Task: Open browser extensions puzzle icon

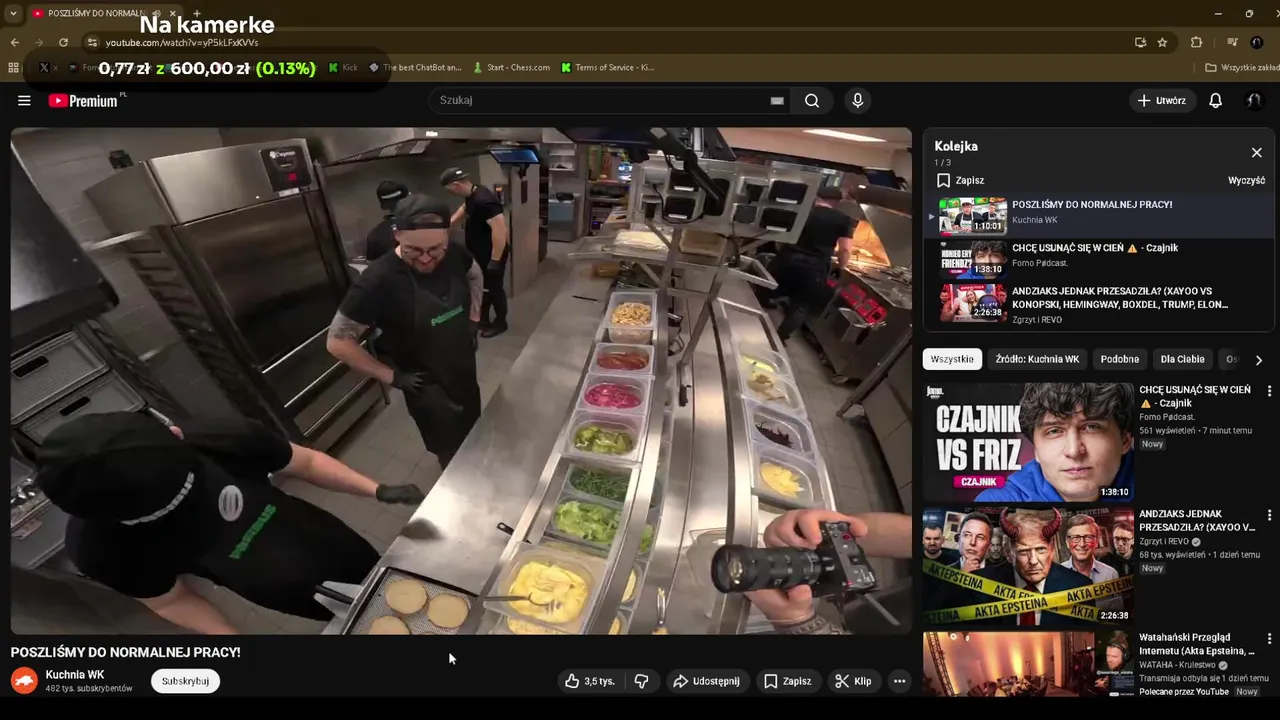Action: [x=1196, y=42]
